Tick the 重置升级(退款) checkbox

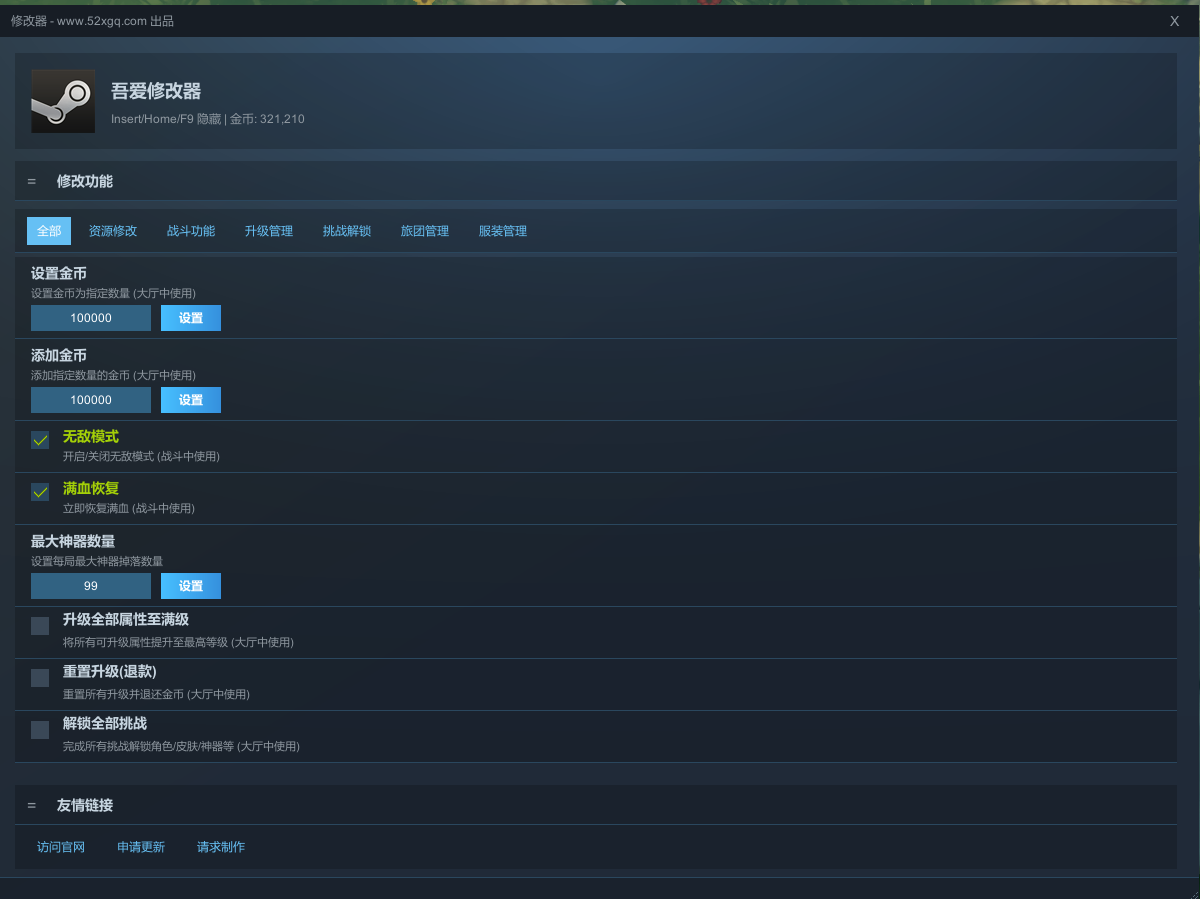tap(40, 678)
